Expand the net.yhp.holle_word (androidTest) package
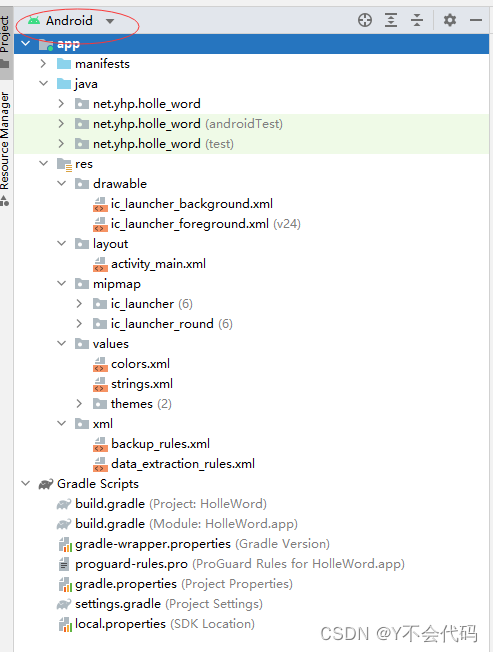This screenshot has height=652, width=493. click(62, 123)
